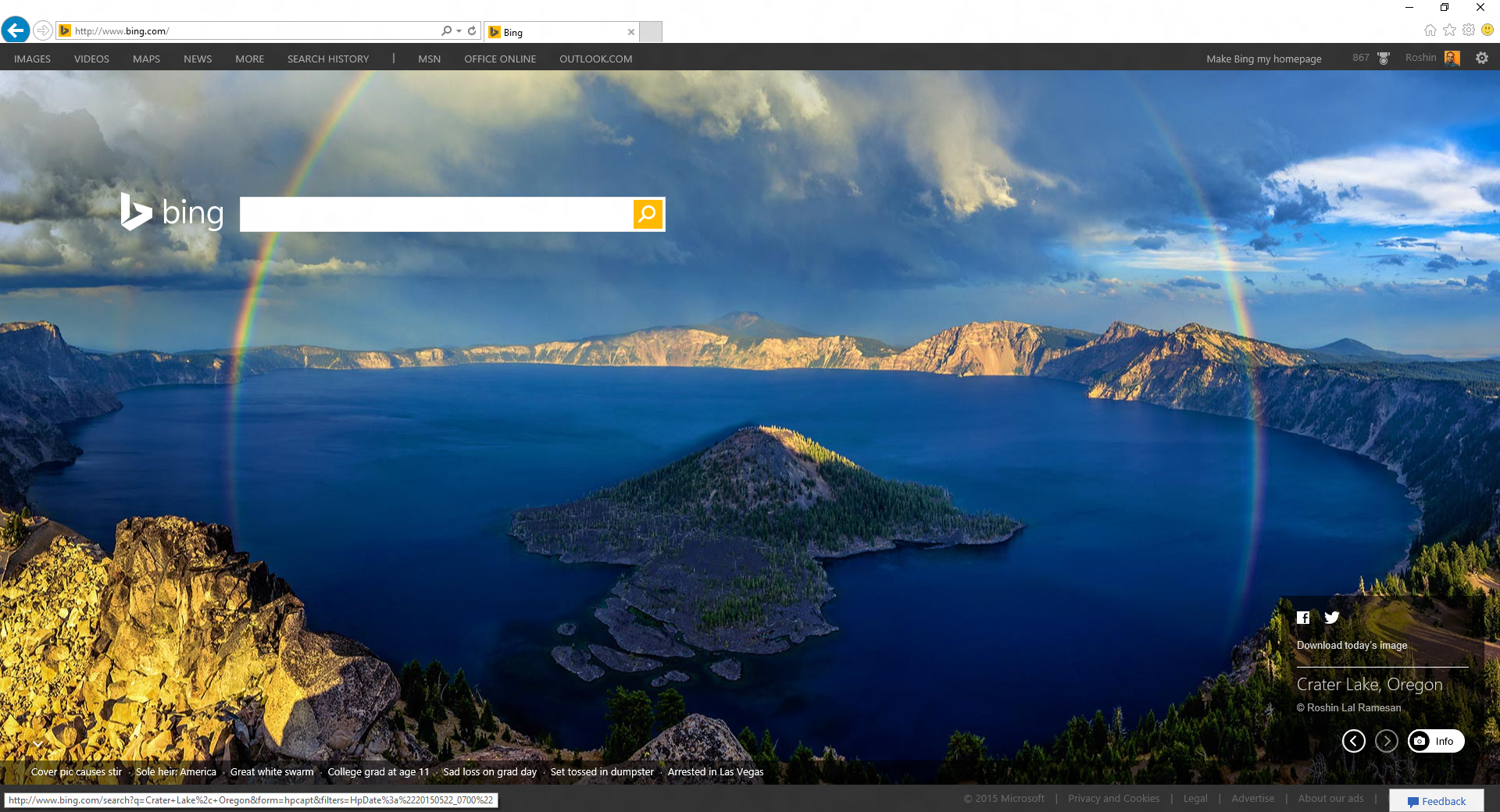Click the browser back arrow button
The height and width of the screenshot is (812, 1500).
[x=16, y=30]
